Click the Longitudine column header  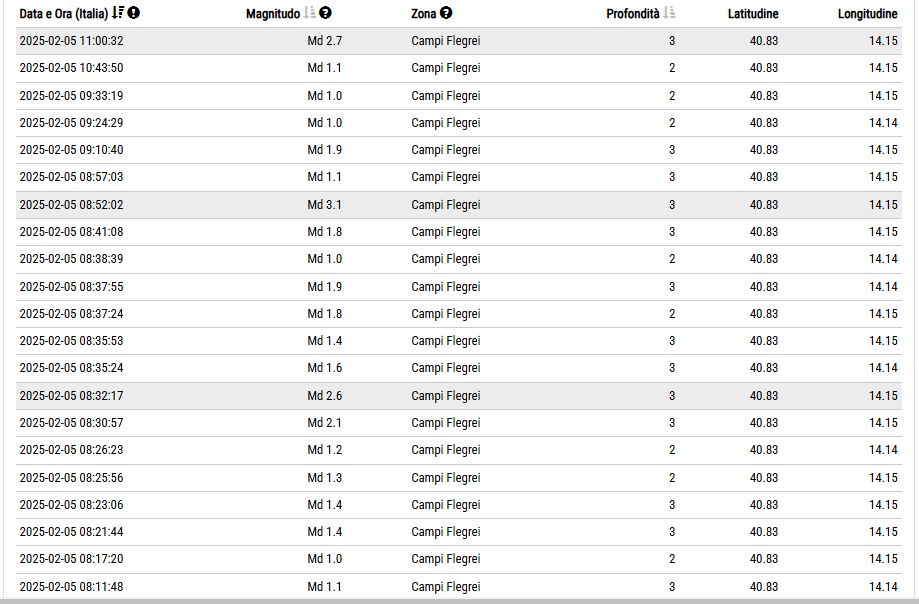[867, 13]
